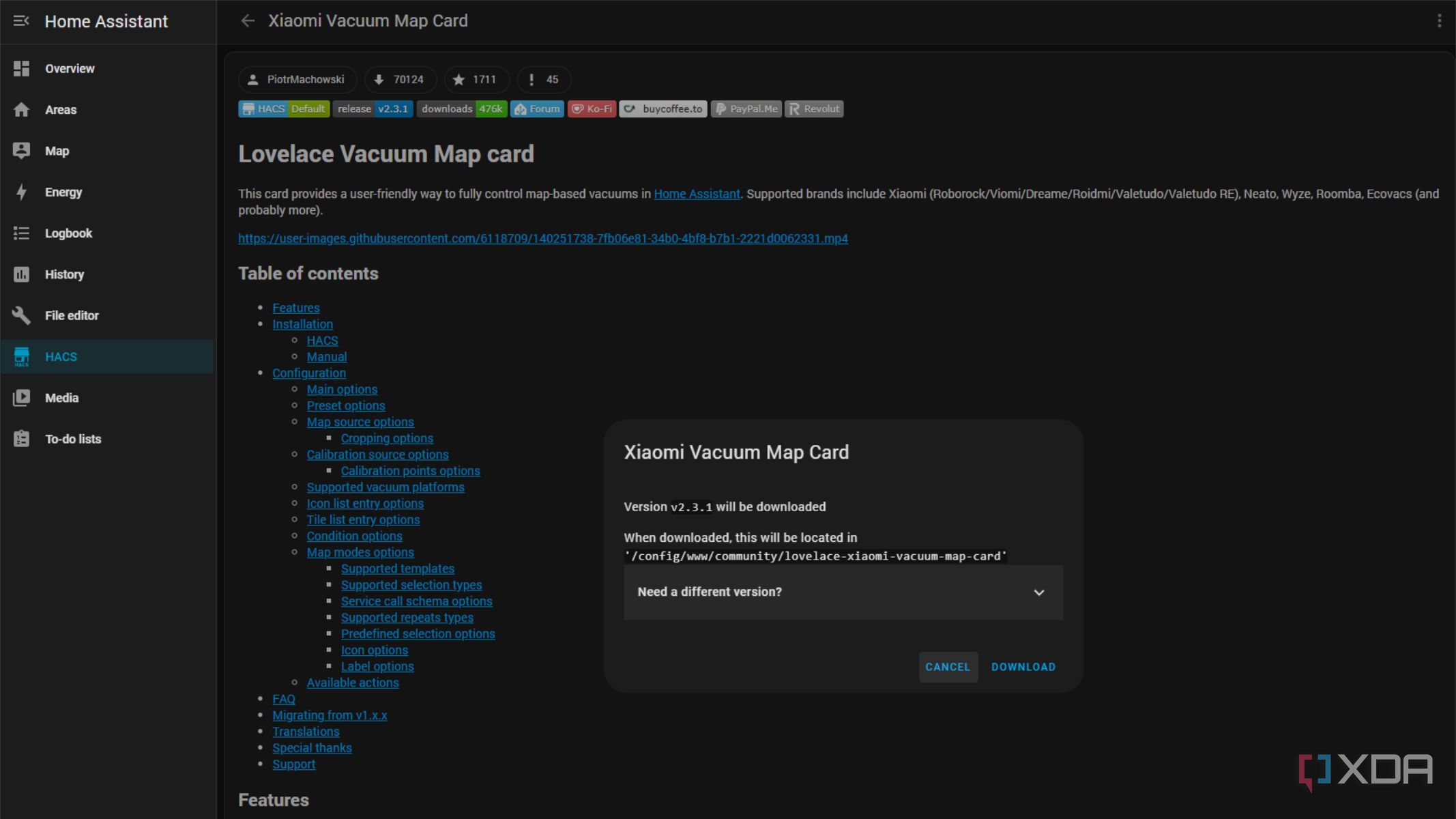Open the Calibration source options link
Image resolution: width=1456 pixels, height=819 pixels.
pos(377,455)
